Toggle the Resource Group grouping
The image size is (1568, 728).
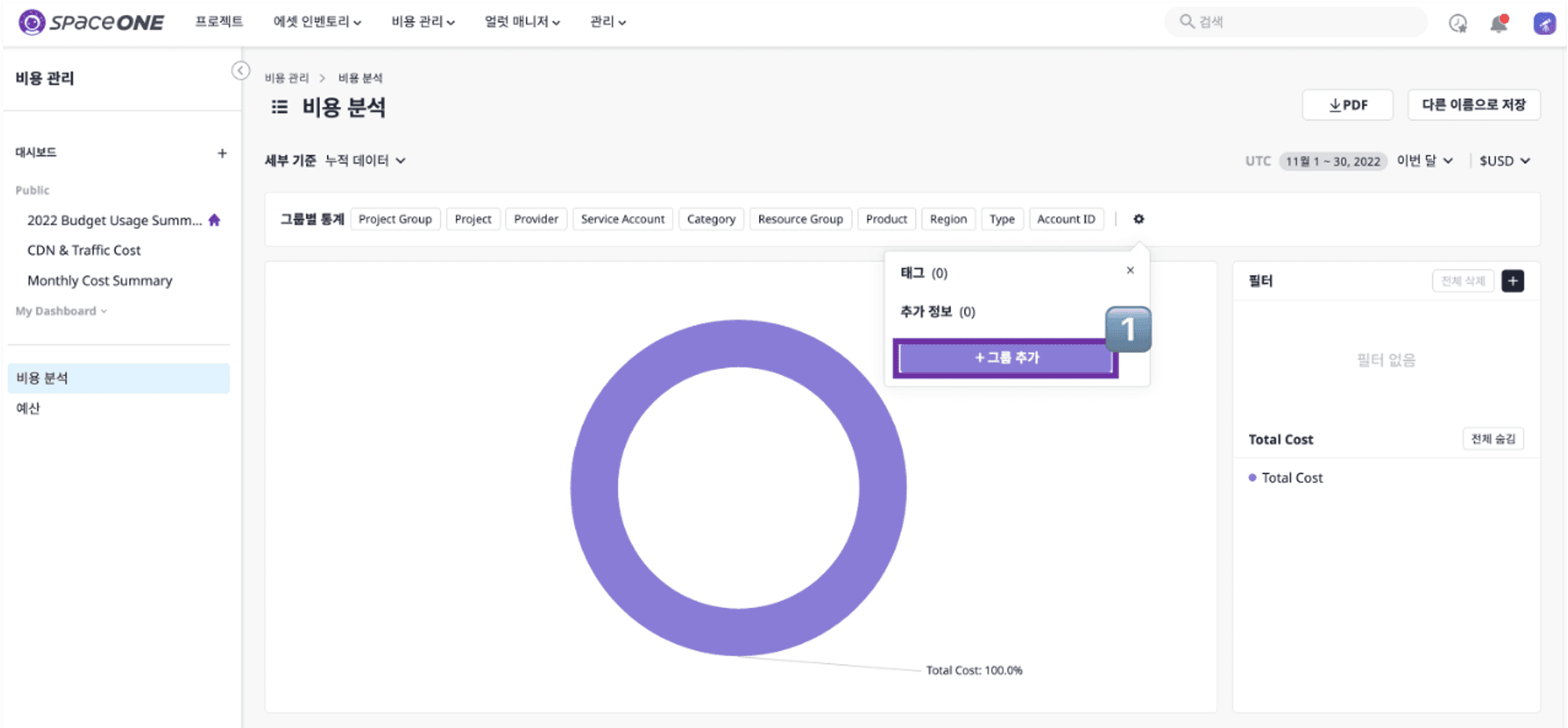pyautogui.click(x=800, y=219)
